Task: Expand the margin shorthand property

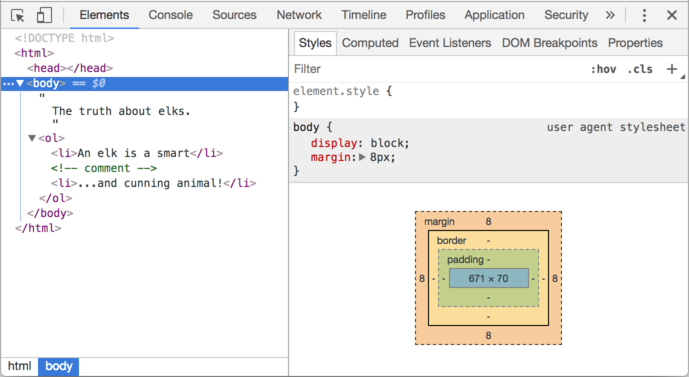Action: [362, 157]
